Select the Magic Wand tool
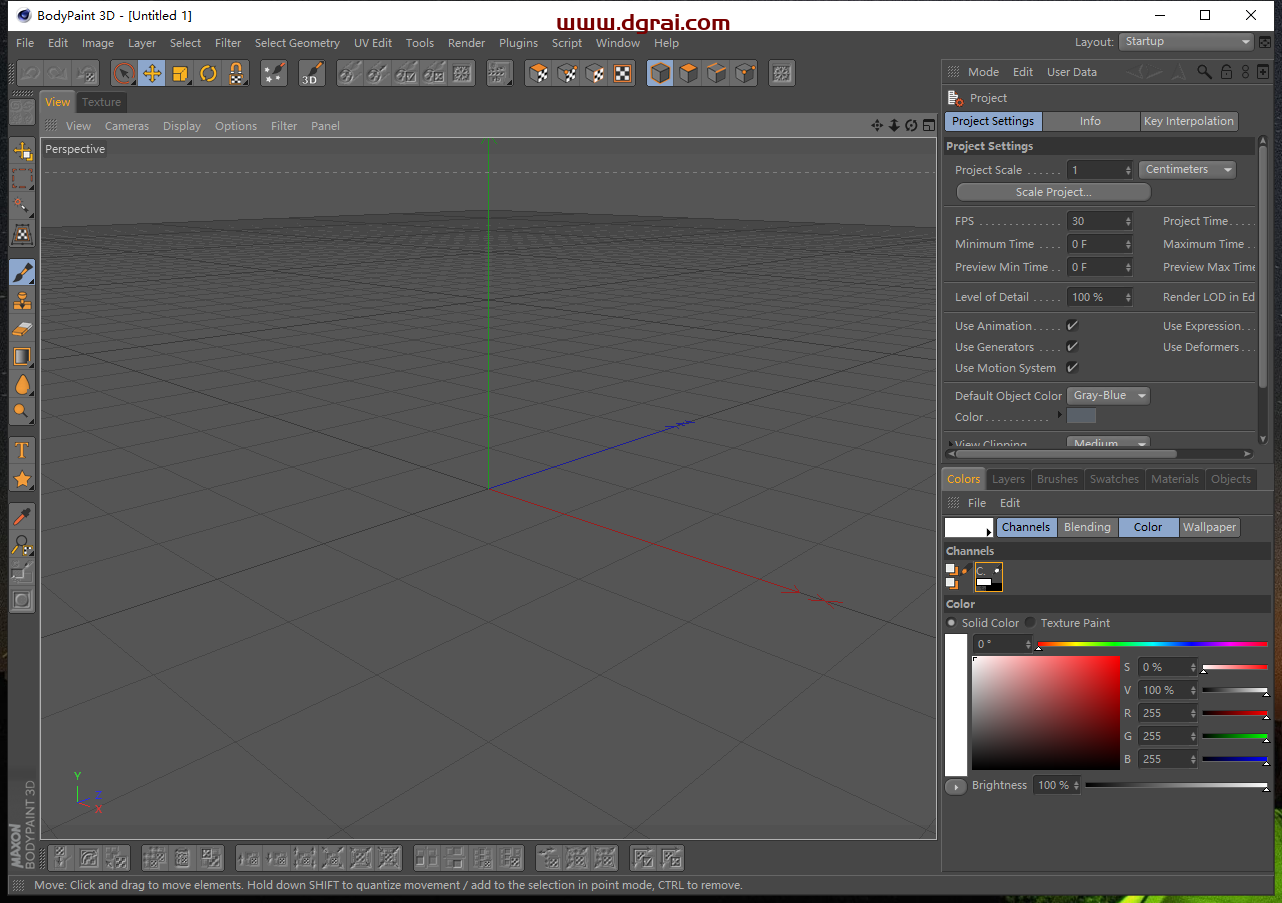Image resolution: width=1282 pixels, height=903 pixels. (x=22, y=207)
